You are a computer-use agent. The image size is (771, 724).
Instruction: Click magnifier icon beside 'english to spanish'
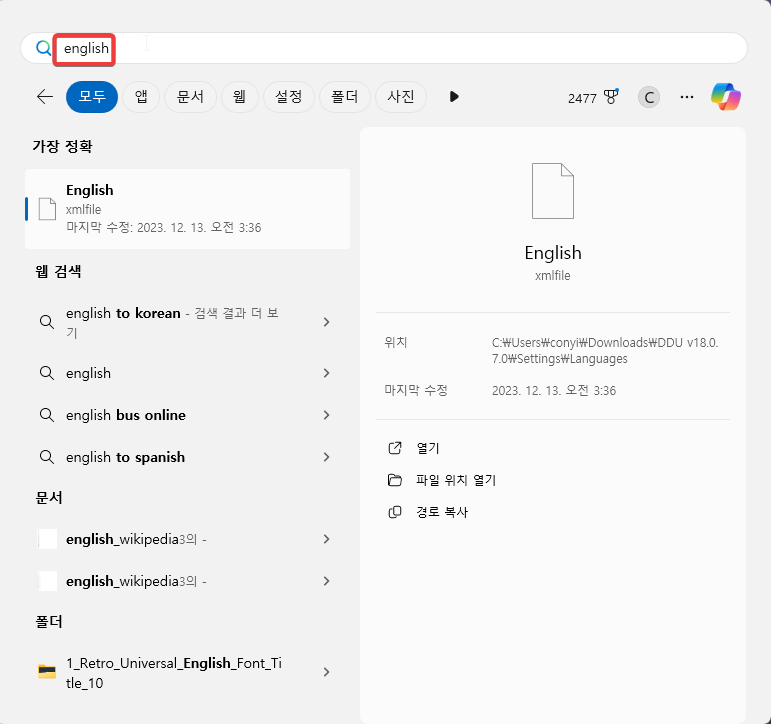[47, 457]
